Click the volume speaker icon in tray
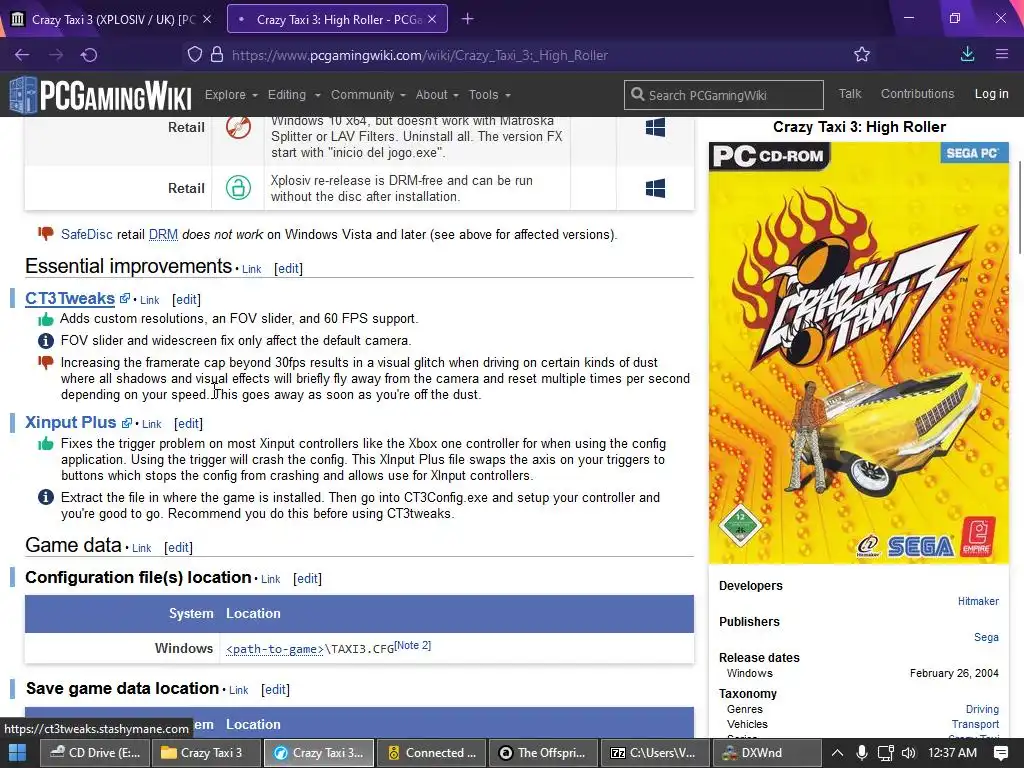 tap(908, 752)
